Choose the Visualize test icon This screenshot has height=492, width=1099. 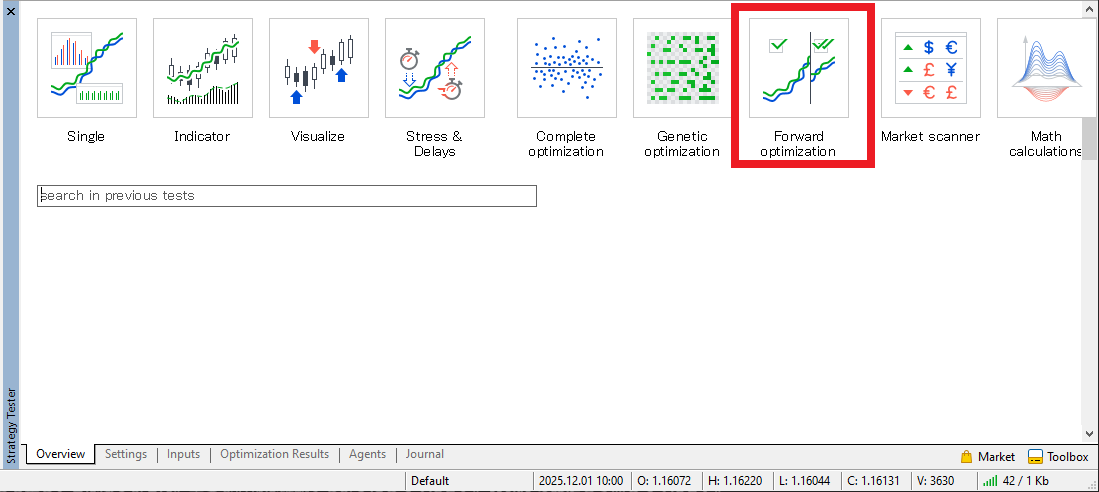click(319, 68)
